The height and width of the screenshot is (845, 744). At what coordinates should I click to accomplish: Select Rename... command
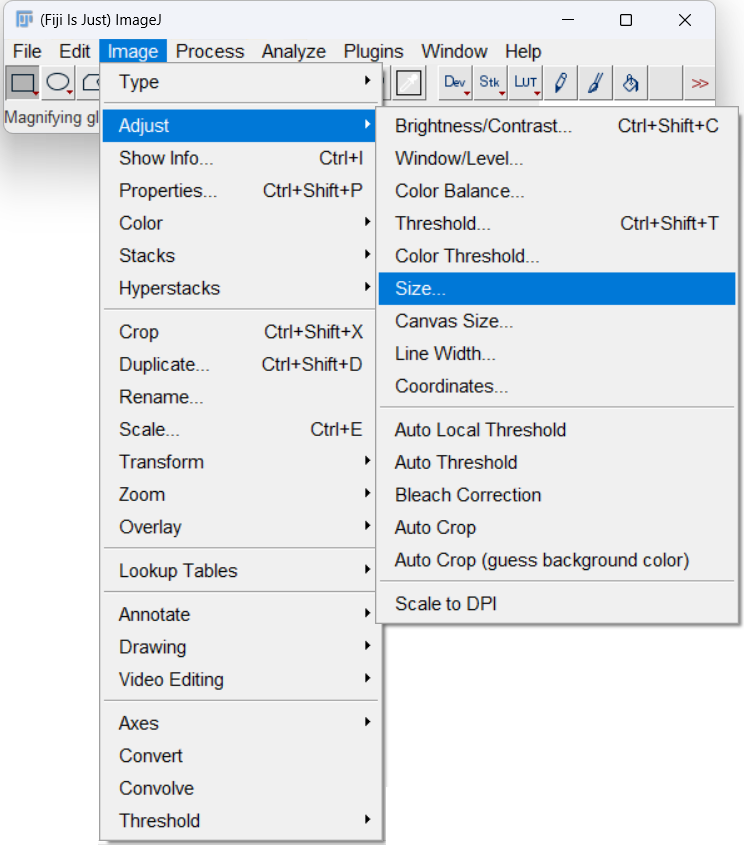[x=240, y=397]
